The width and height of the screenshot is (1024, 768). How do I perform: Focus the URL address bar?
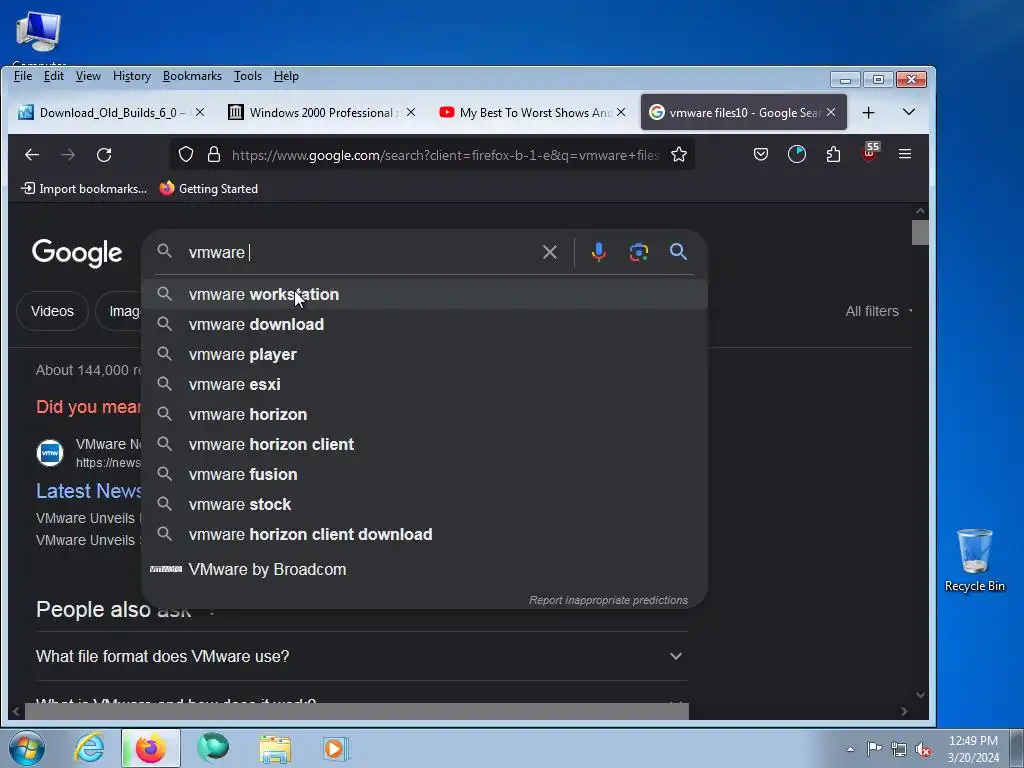445,155
